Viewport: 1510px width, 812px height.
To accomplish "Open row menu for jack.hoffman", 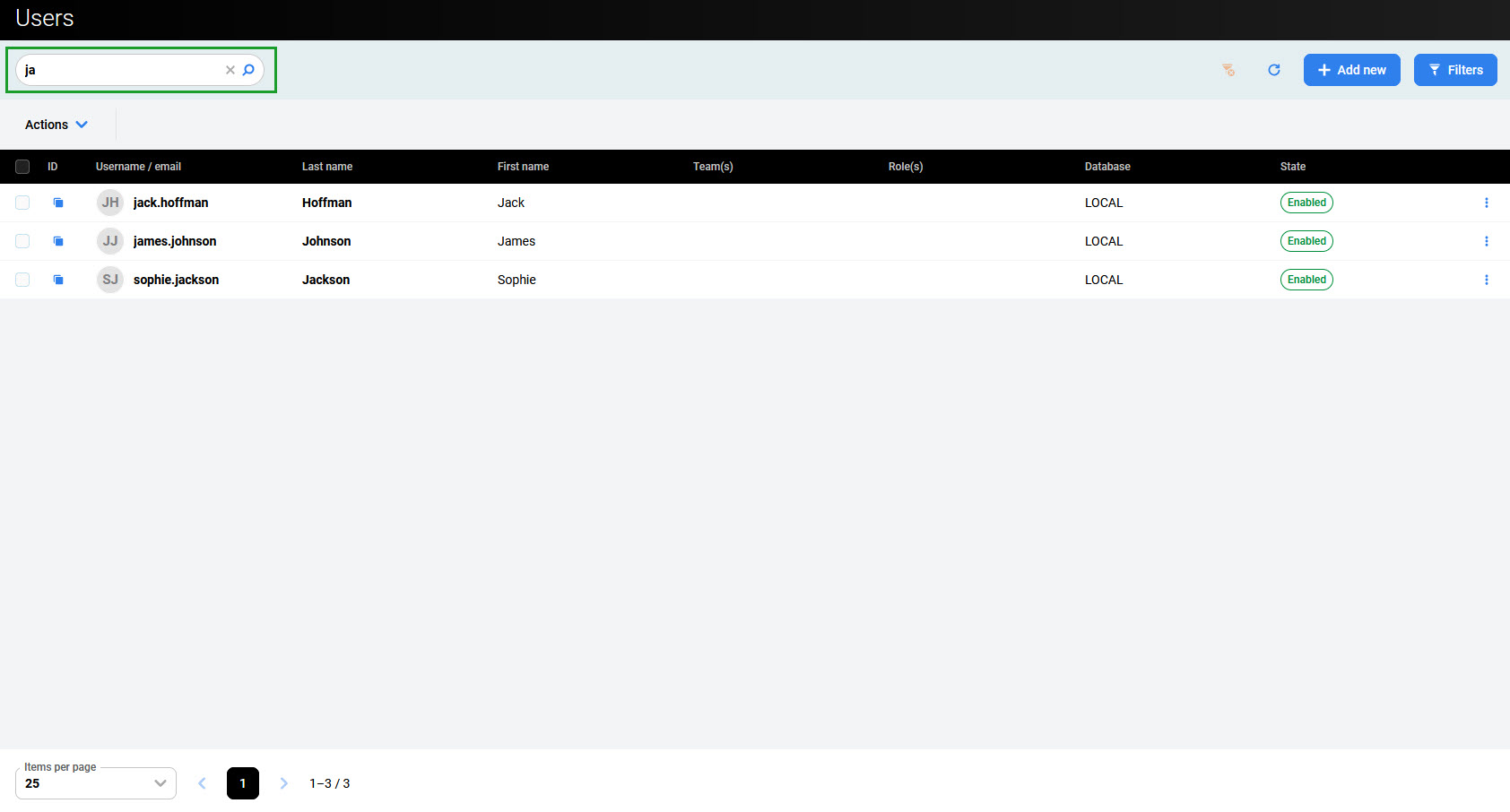I will point(1486,203).
